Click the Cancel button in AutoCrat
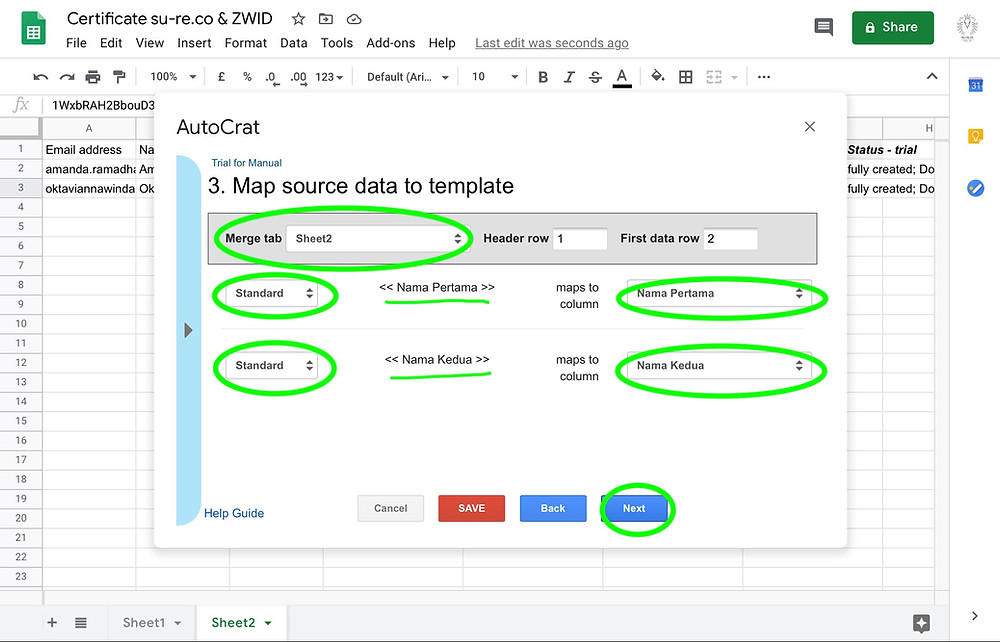 tap(390, 508)
